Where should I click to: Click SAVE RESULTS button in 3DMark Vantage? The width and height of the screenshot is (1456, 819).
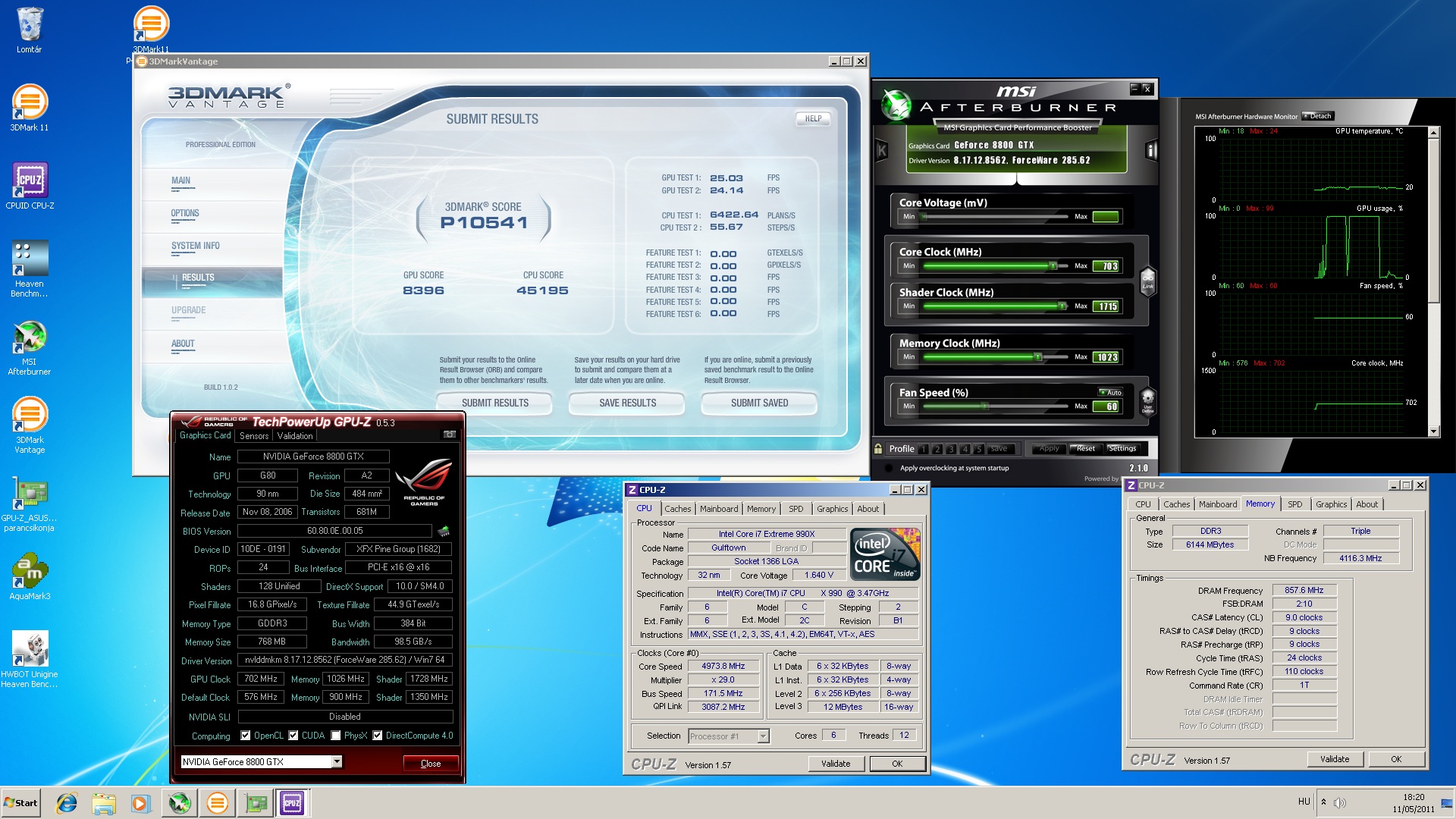tap(627, 403)
